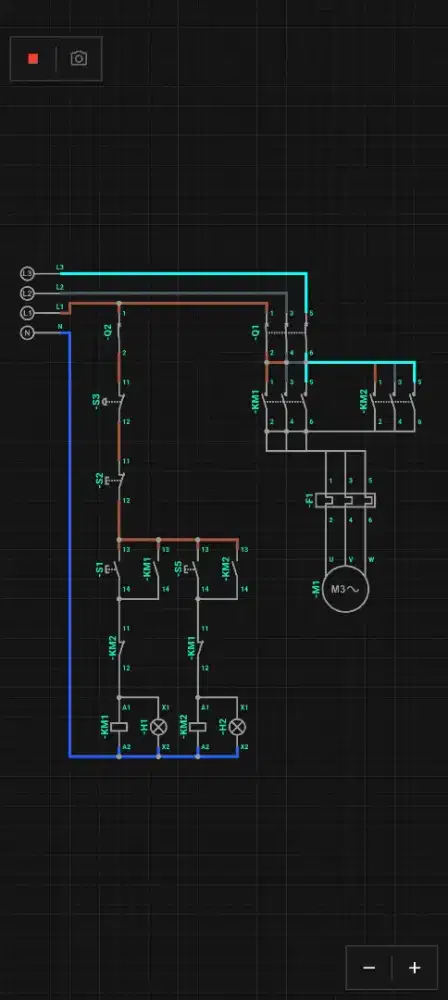Select the KM2 contactor coil

198,726
